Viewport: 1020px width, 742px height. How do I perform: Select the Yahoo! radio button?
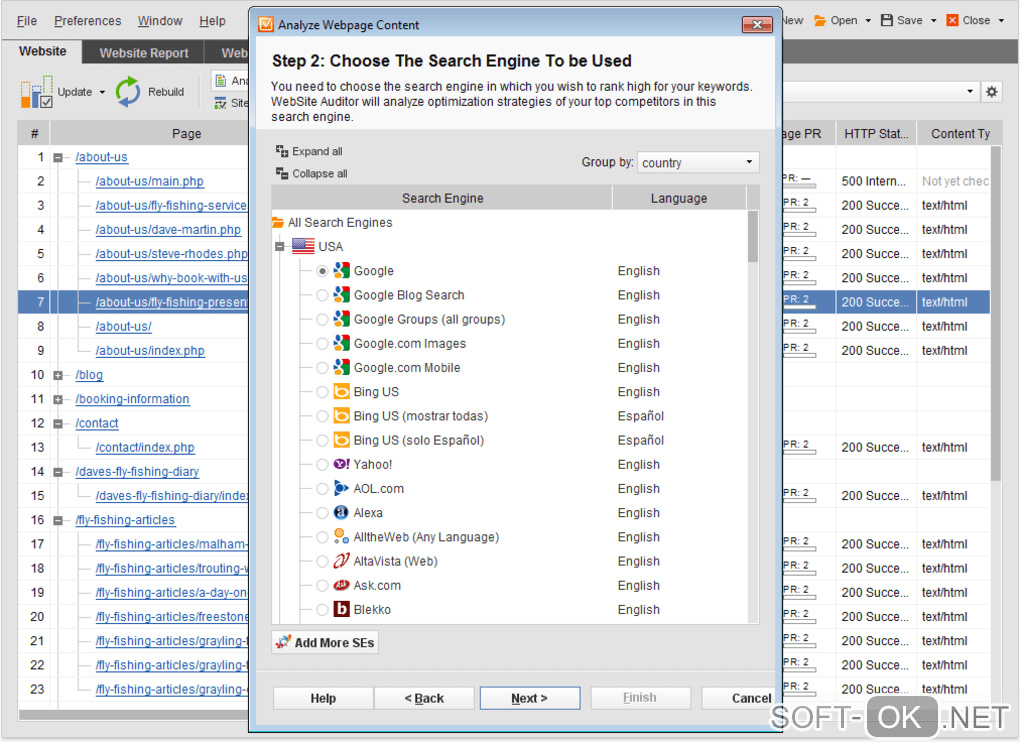click(x=322, y=464)
